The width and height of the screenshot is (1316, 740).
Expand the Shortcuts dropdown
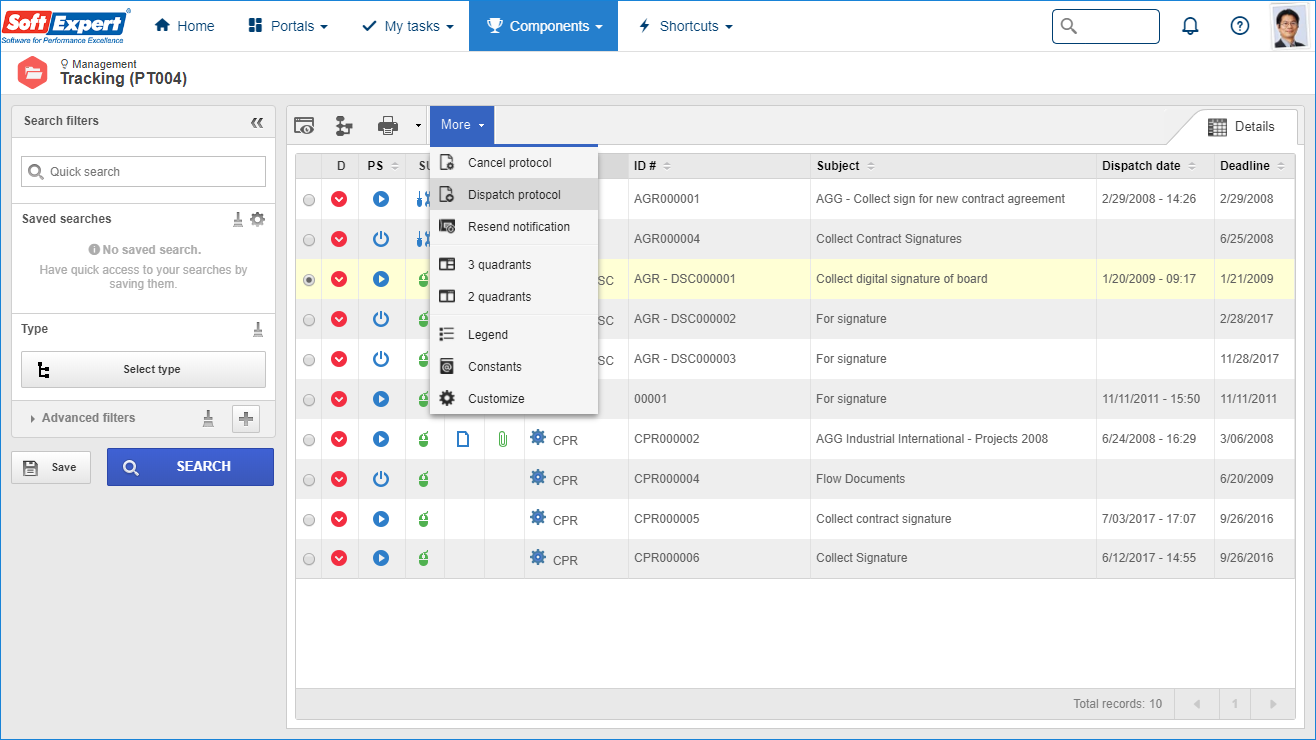(x=686, y=26)
